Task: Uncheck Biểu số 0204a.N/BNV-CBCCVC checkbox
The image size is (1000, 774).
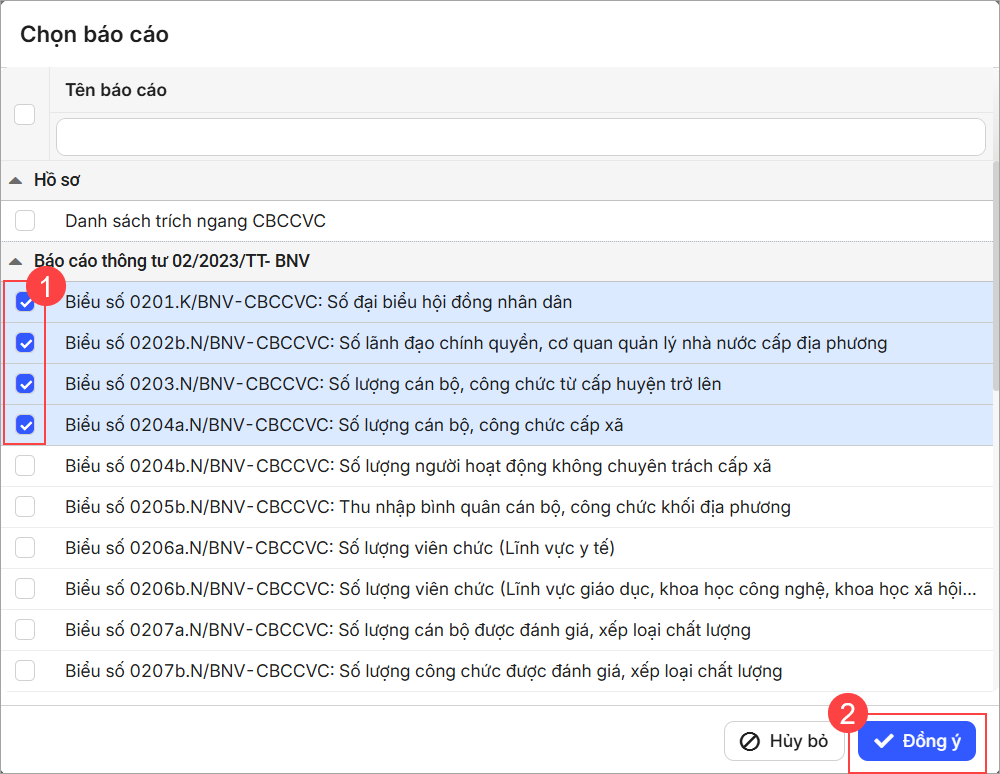Action: (25, 425)
